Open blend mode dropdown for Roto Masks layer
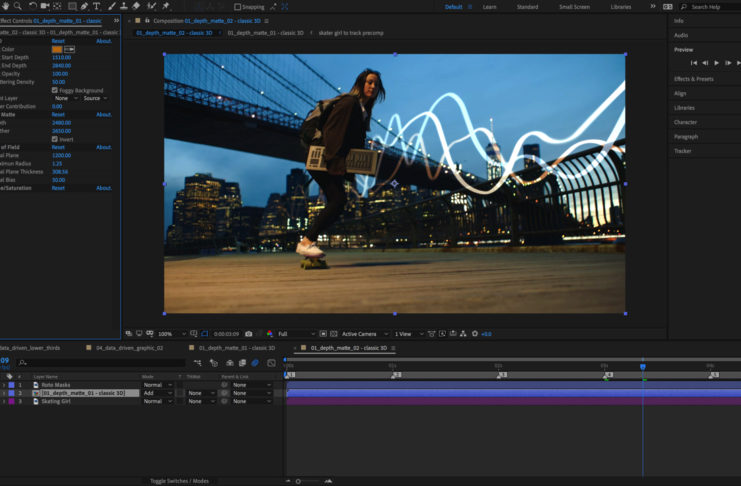The image size is (741, 486). pyautogui.click(x=155, y=385)
